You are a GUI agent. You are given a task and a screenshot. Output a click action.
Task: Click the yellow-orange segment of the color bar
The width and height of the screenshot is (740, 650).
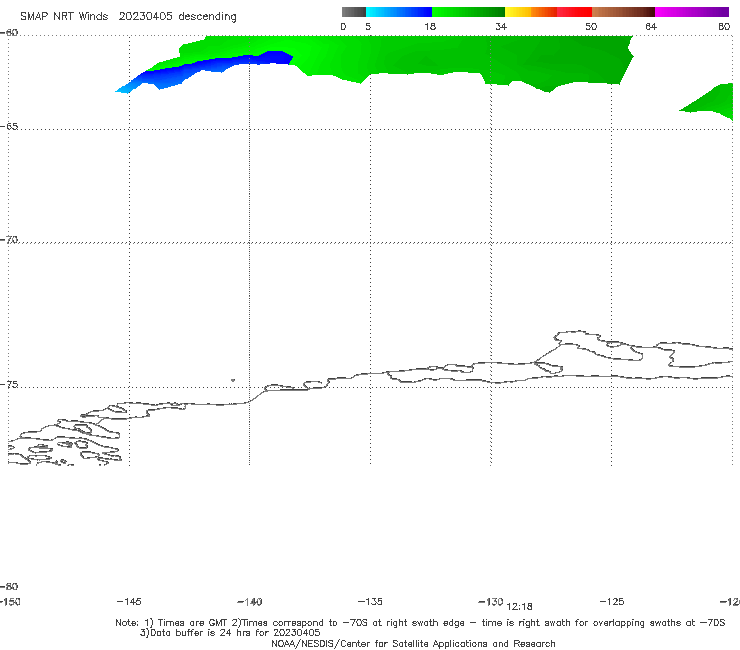[530, 12]
